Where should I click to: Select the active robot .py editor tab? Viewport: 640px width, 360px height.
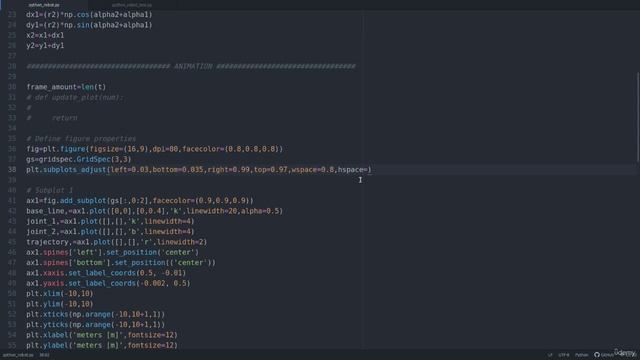[44, 5]
